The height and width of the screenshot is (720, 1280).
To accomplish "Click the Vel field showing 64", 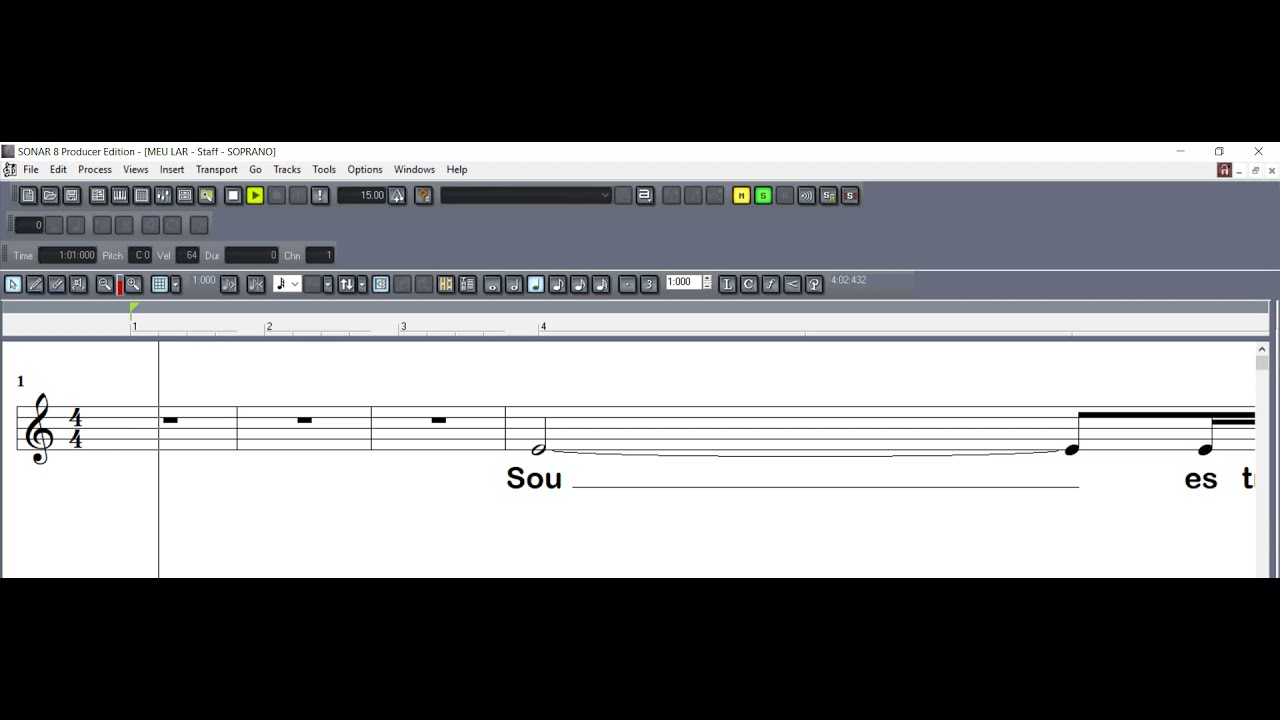I will [188, 256].
